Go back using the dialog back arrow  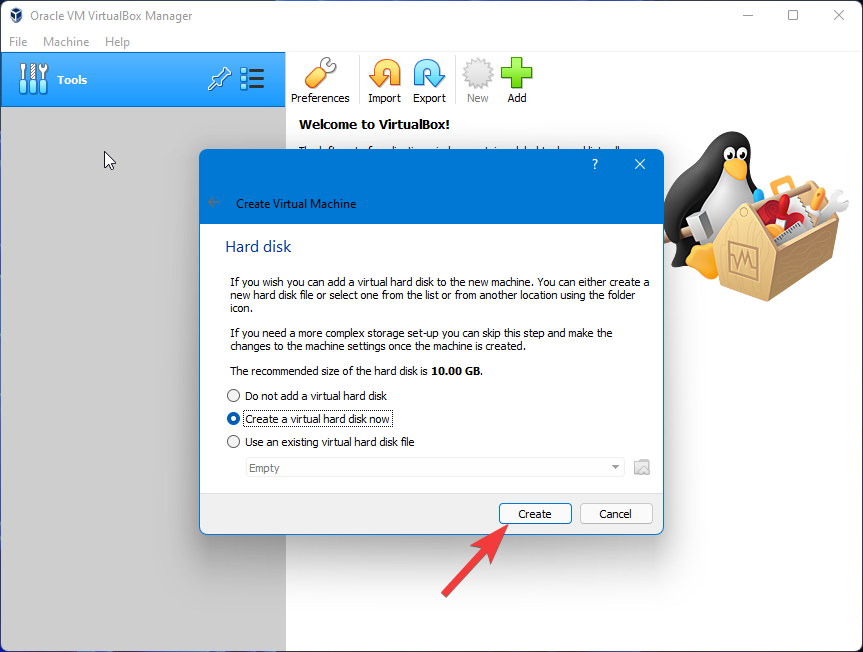coord(214,202)
